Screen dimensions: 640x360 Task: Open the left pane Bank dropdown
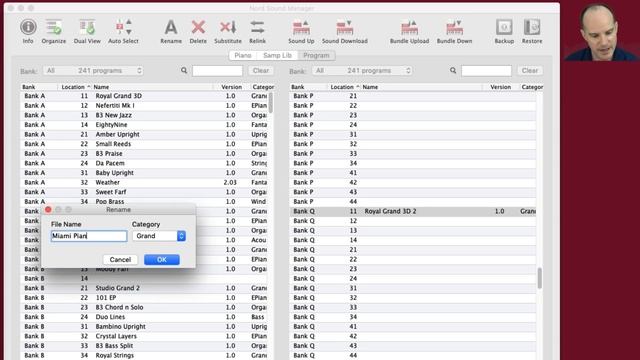click(93, 71)
